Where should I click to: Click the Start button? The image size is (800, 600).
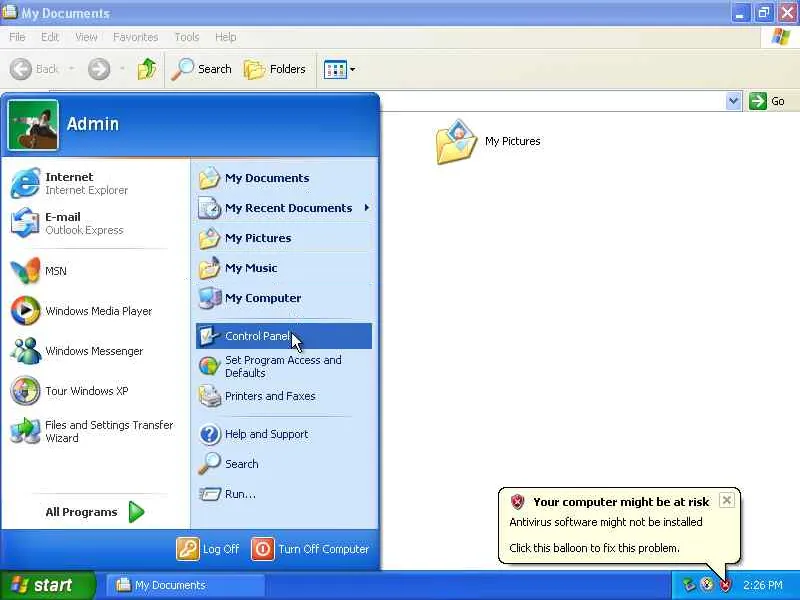pyautogui.click(x=47, y=585)
